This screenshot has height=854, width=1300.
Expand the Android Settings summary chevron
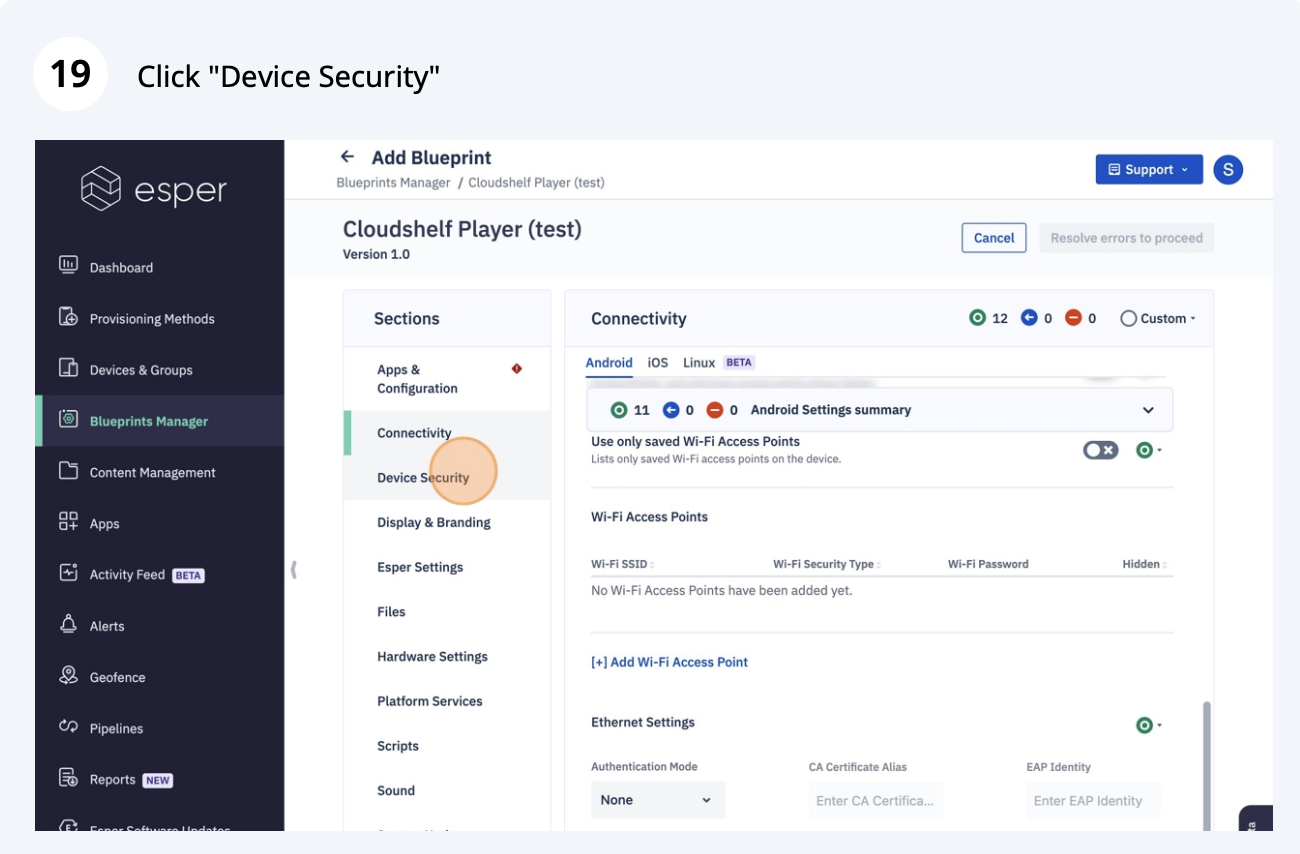tap(1148, 410)
